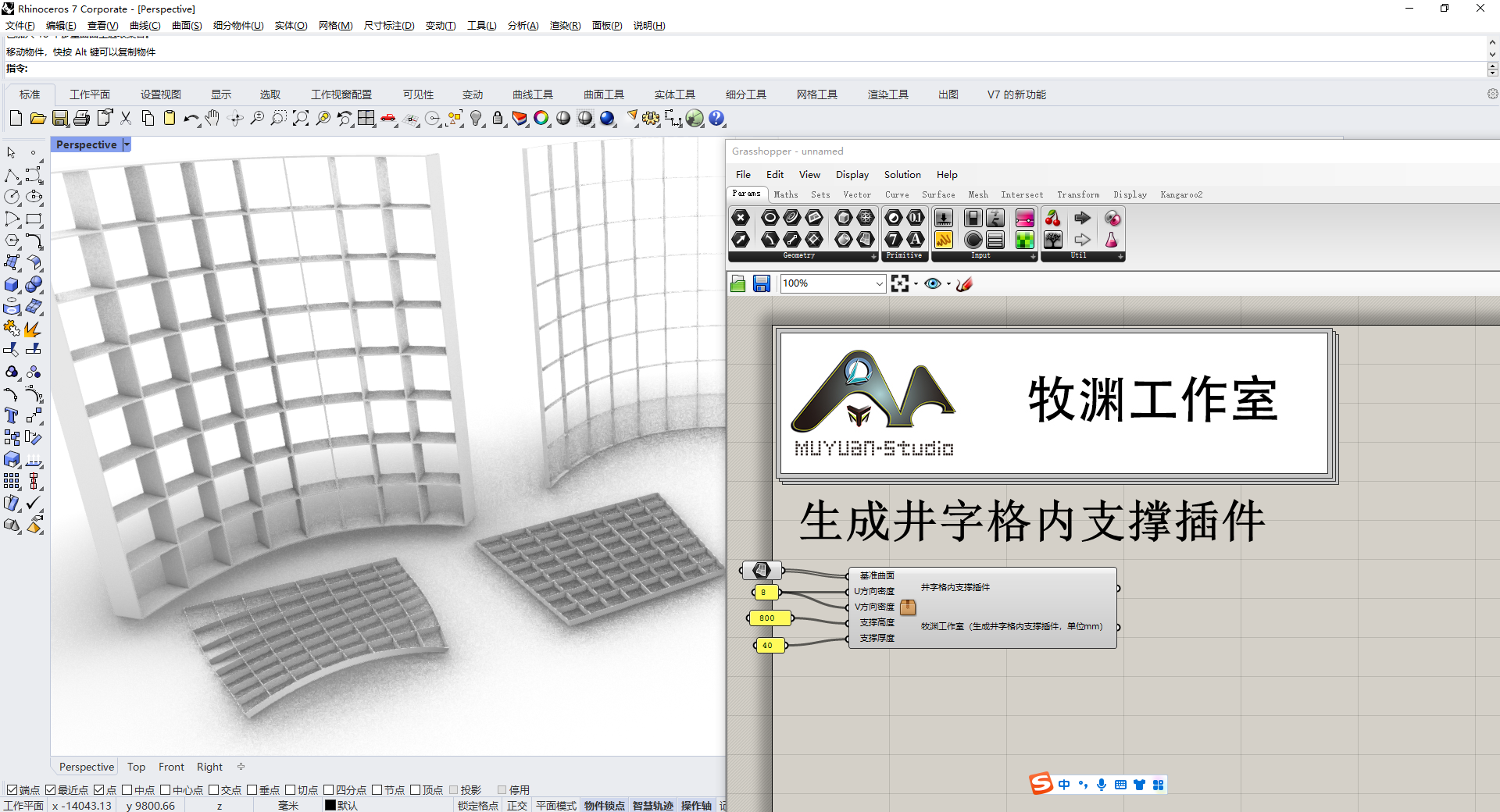This screenshot has height=812, width=1500.
Task: Enable the 中点 osnap checkbox
Action: point(127,790)
